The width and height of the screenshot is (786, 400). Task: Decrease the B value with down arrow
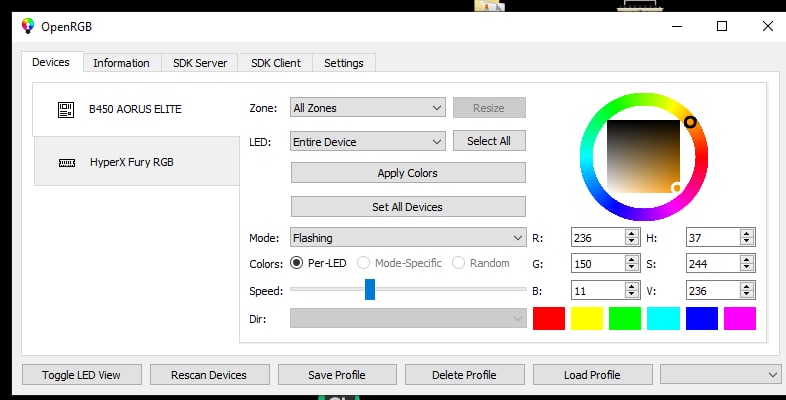632,294
